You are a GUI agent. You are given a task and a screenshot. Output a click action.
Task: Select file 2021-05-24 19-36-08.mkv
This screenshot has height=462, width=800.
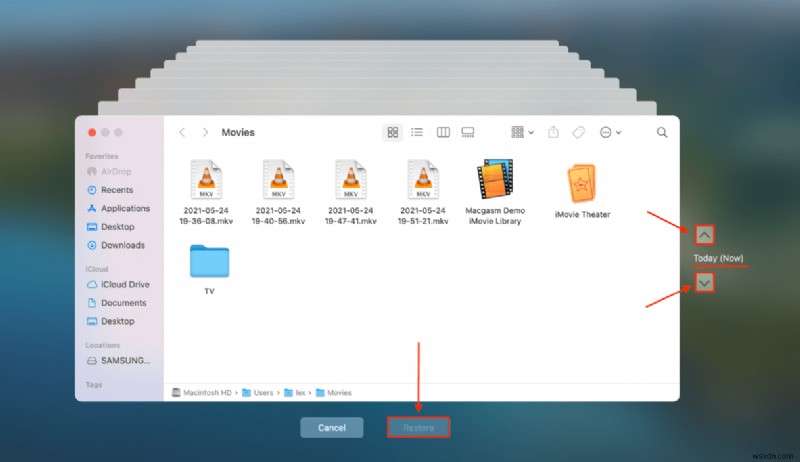click(206, 192)
